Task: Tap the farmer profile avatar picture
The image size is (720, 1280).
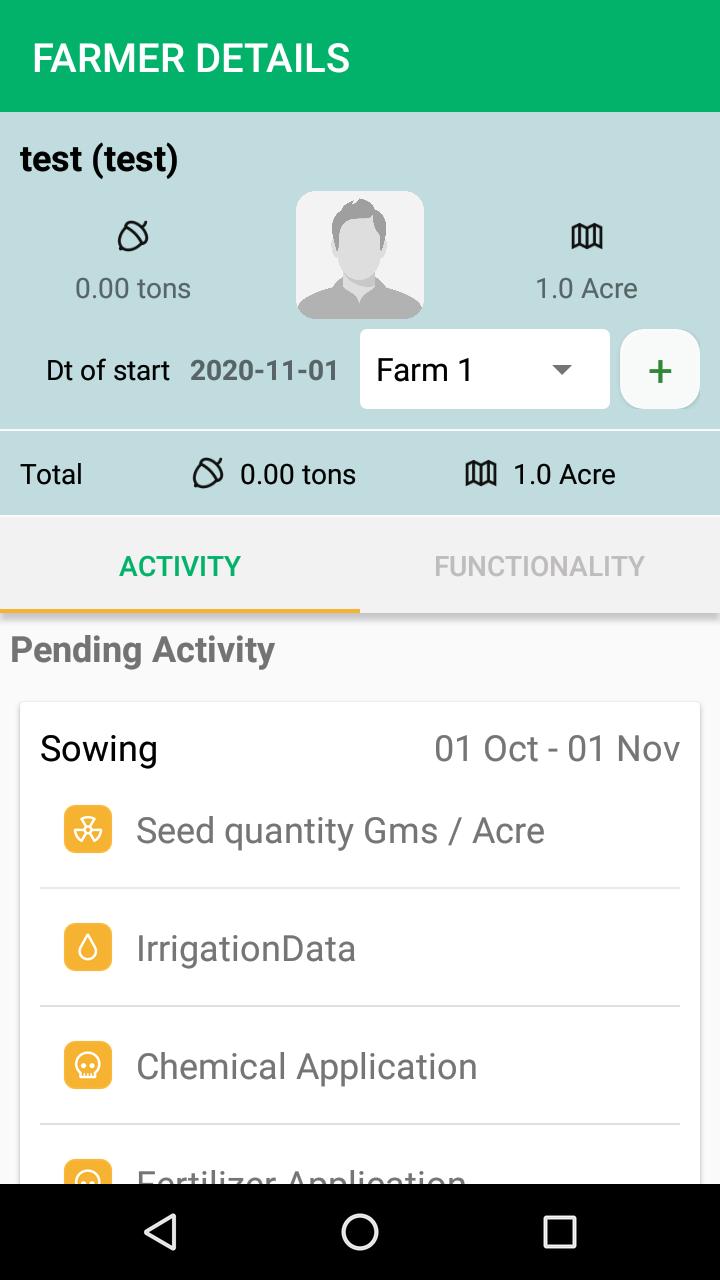Action: [360, 255]
